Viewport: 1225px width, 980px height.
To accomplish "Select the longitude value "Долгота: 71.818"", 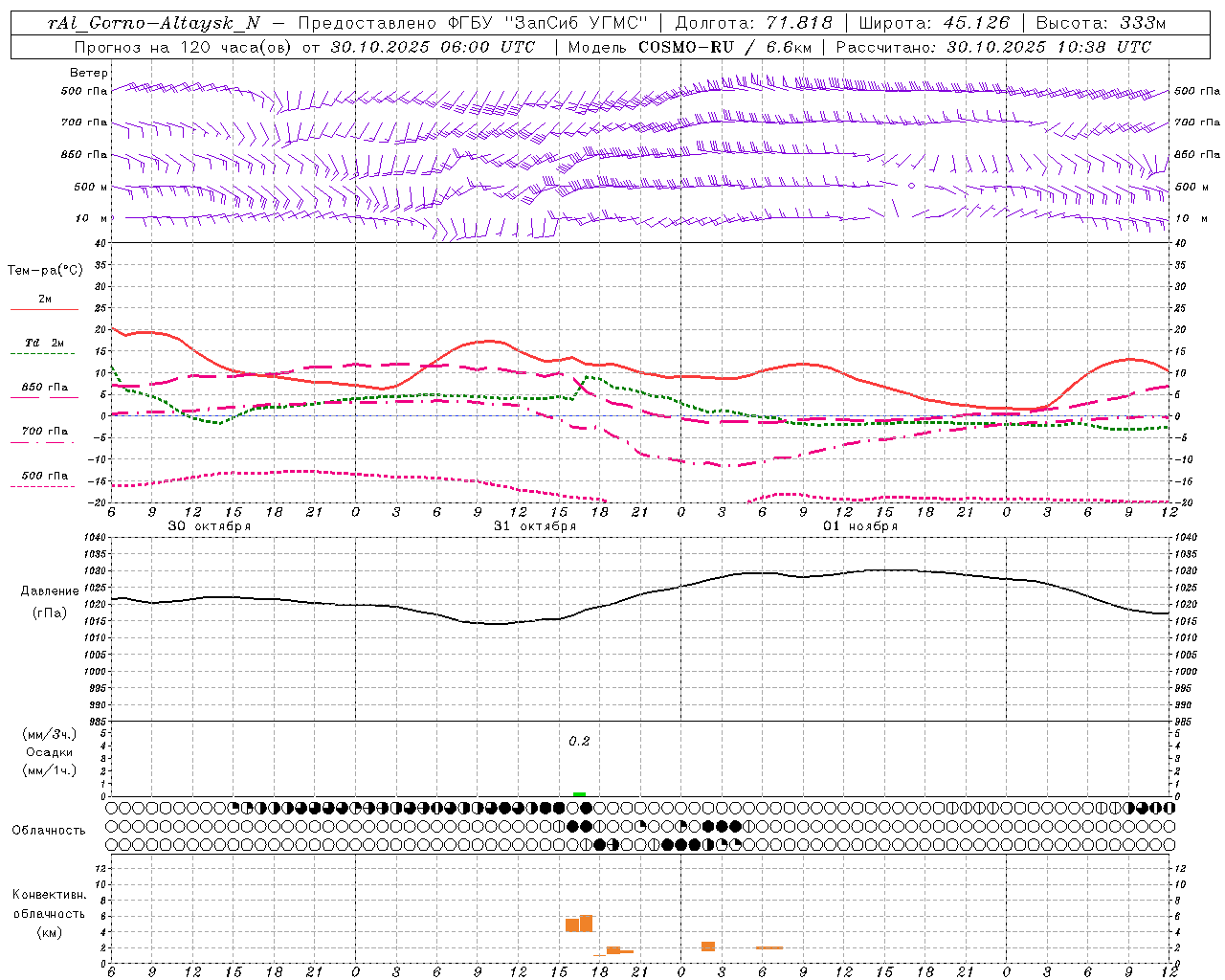I will pos(753,23).
